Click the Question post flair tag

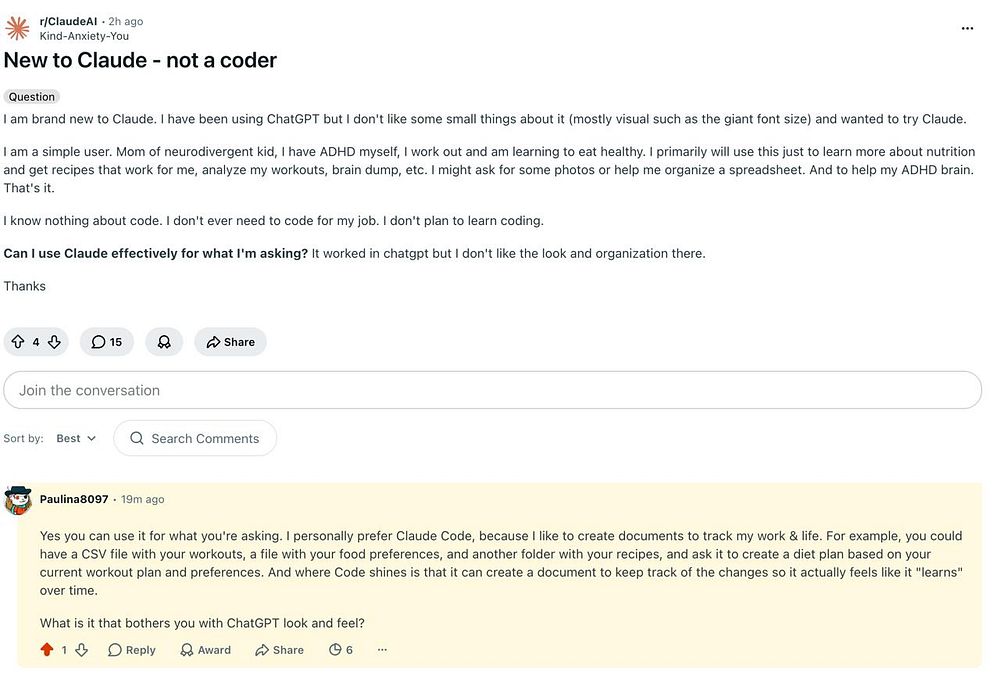click(x=32, y=97)
